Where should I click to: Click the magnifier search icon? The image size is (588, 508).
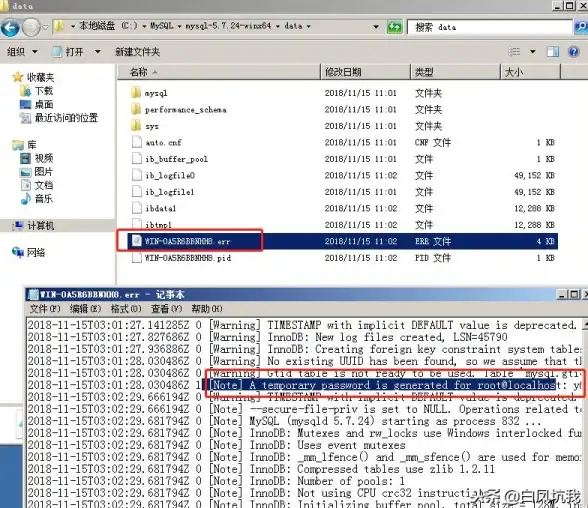point(580,27)
